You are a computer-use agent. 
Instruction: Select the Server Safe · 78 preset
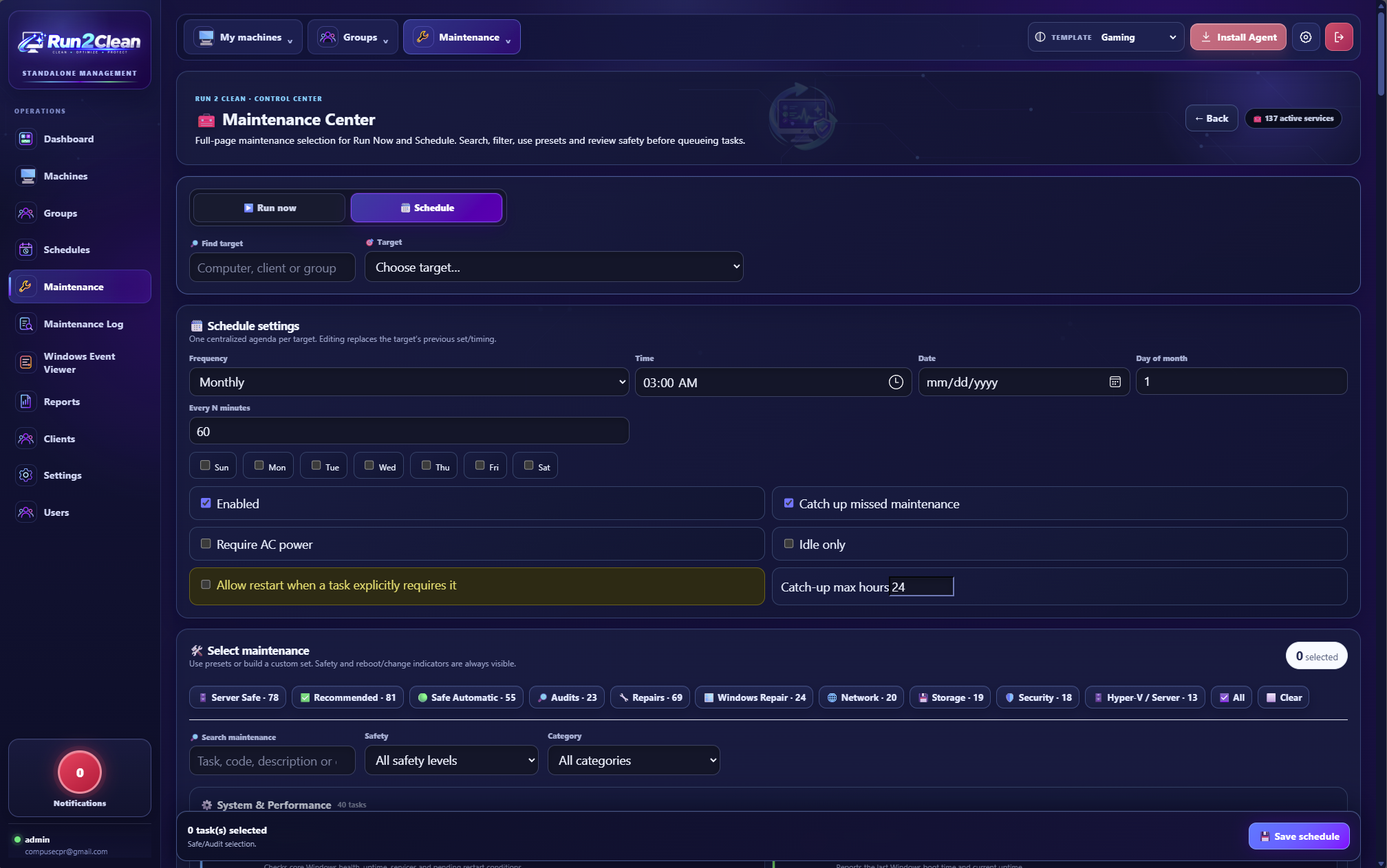[x=237, y=697]
